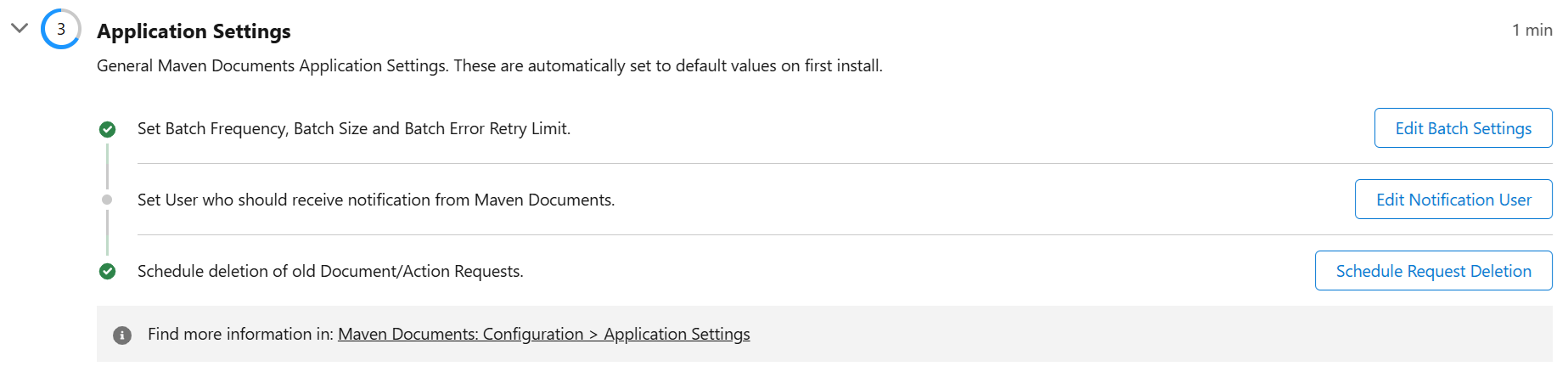The image size is (1568, 372).
Task: Click the Find more information in label
Action: coord(240,334)
